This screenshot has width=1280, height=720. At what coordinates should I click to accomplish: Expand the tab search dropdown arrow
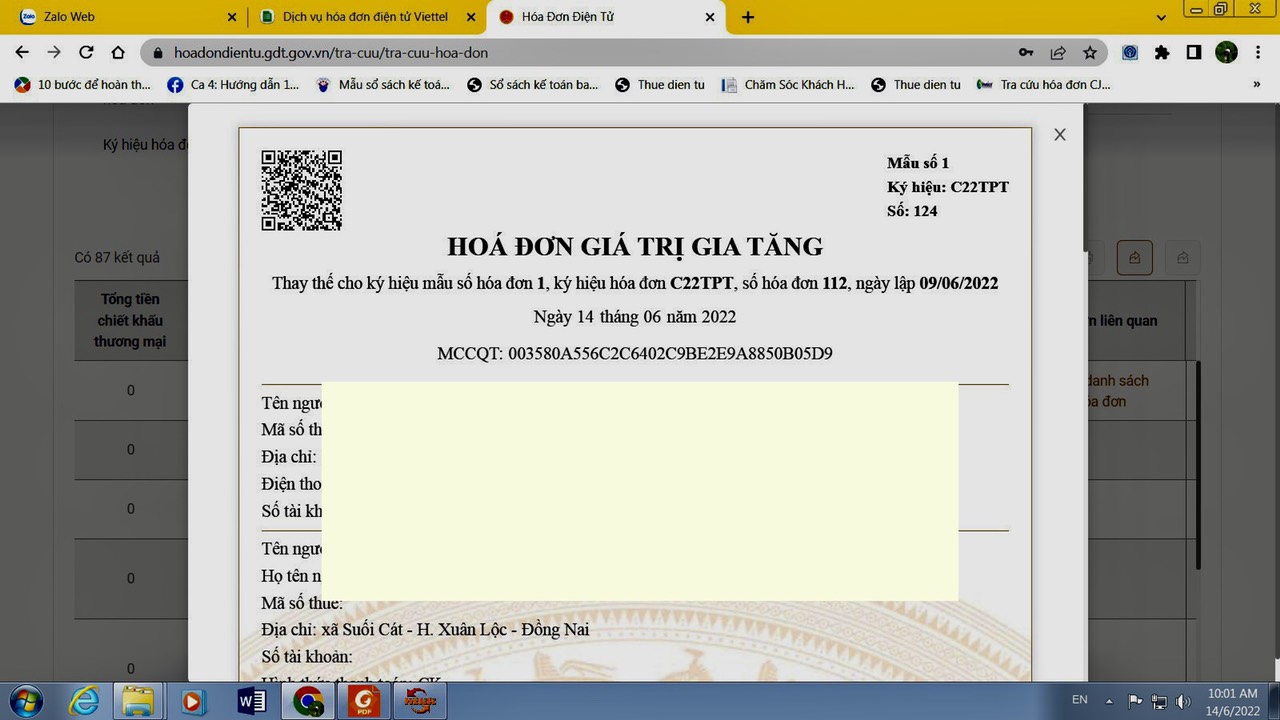tap(1161, 17)
